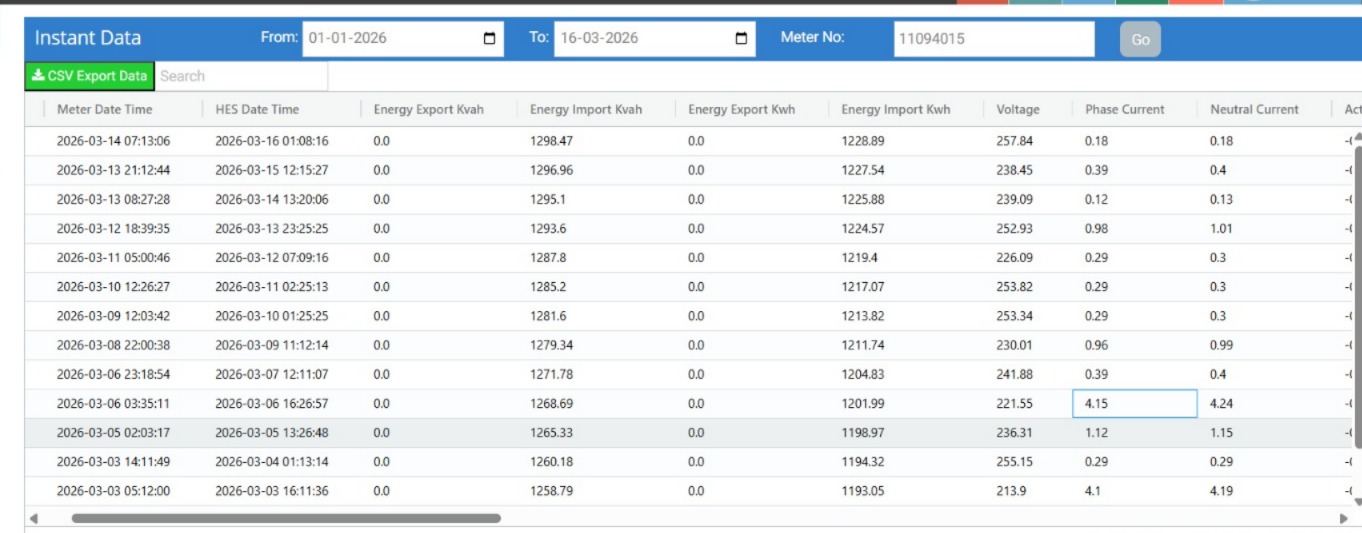Select the row dated 2026-03-05 02:03:17
1362x533 pixels.
(113, 433)
